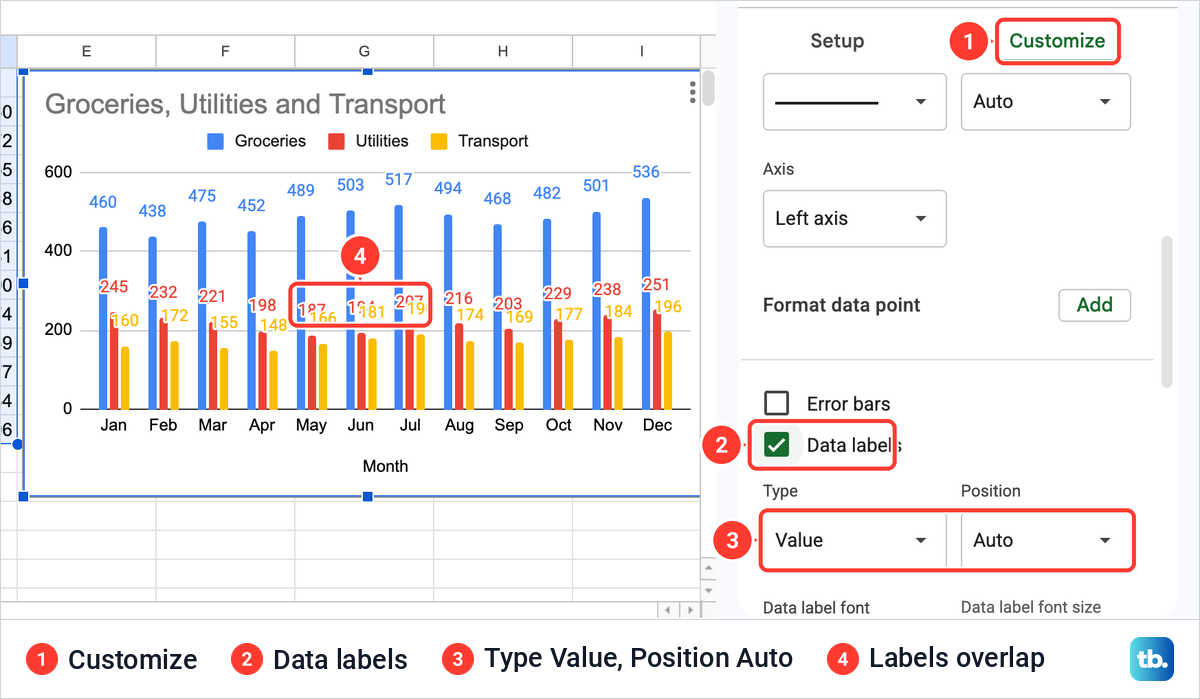The height and width of the screenshot is (699, 1200).
Task: Switch to the Customize tab
Action: click(x=1057, y=41)
